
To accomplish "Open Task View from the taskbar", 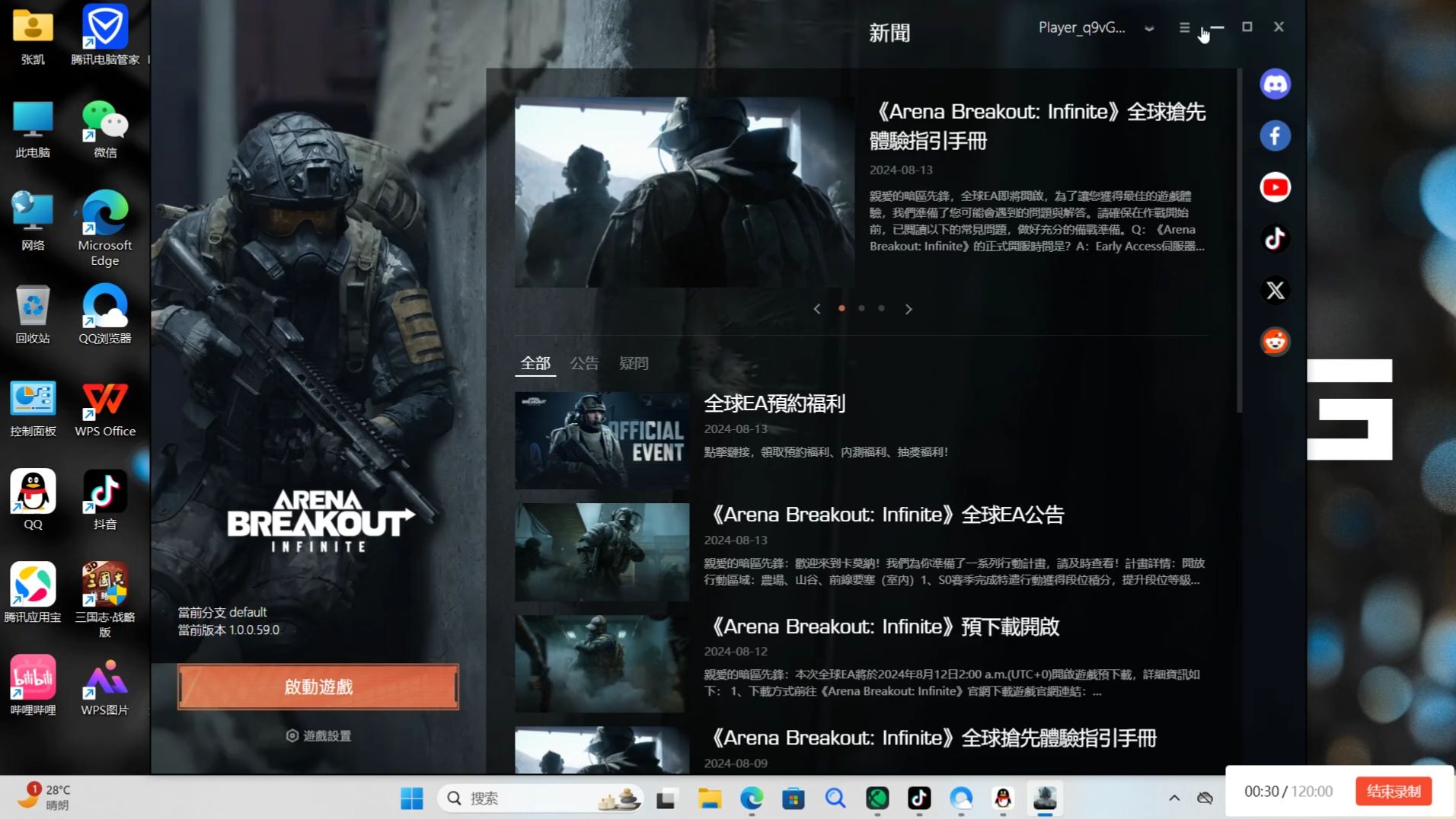I will pos(667,798).
